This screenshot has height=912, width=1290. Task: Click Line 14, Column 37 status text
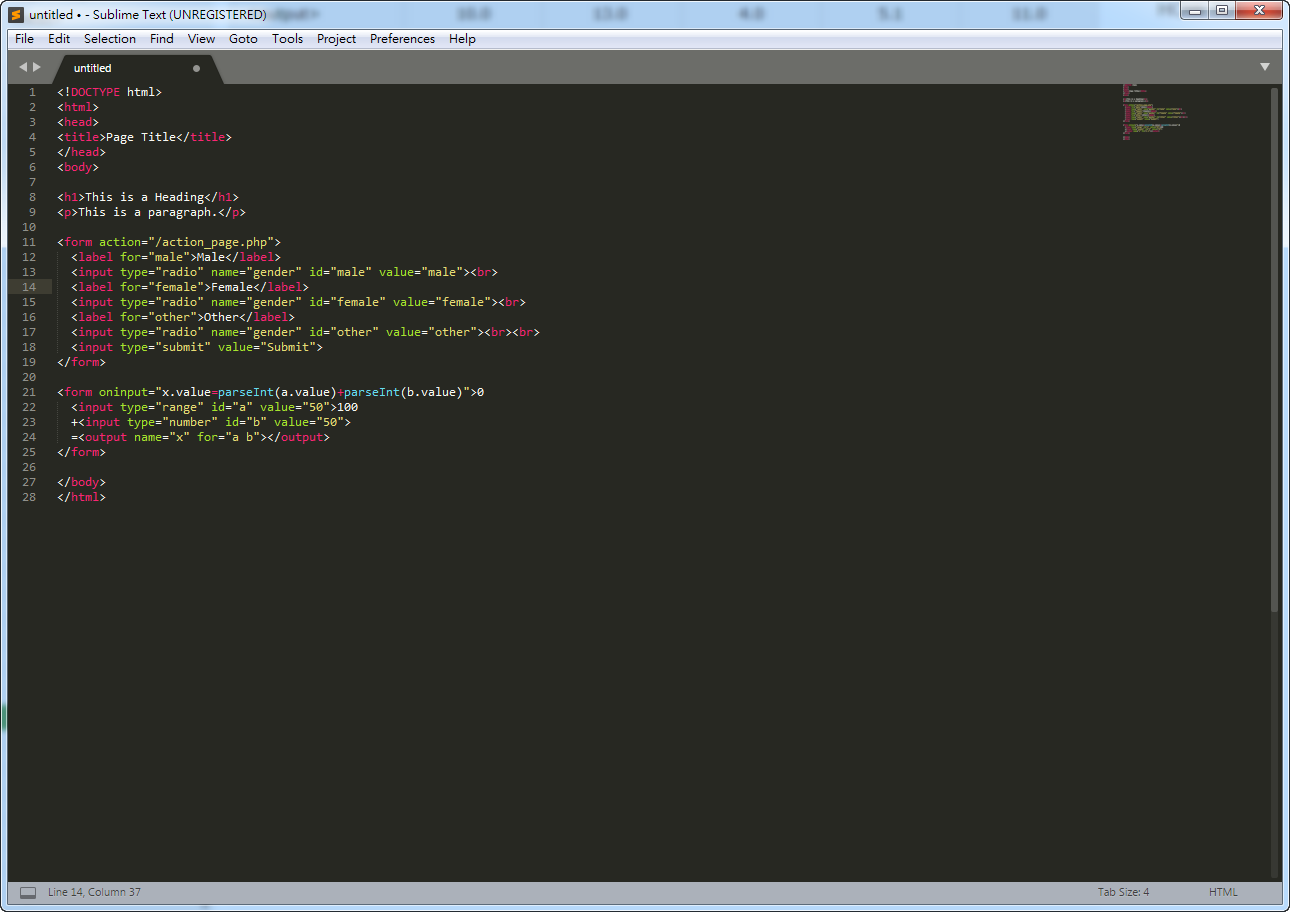pyautogui.click(x=94, y=892)
